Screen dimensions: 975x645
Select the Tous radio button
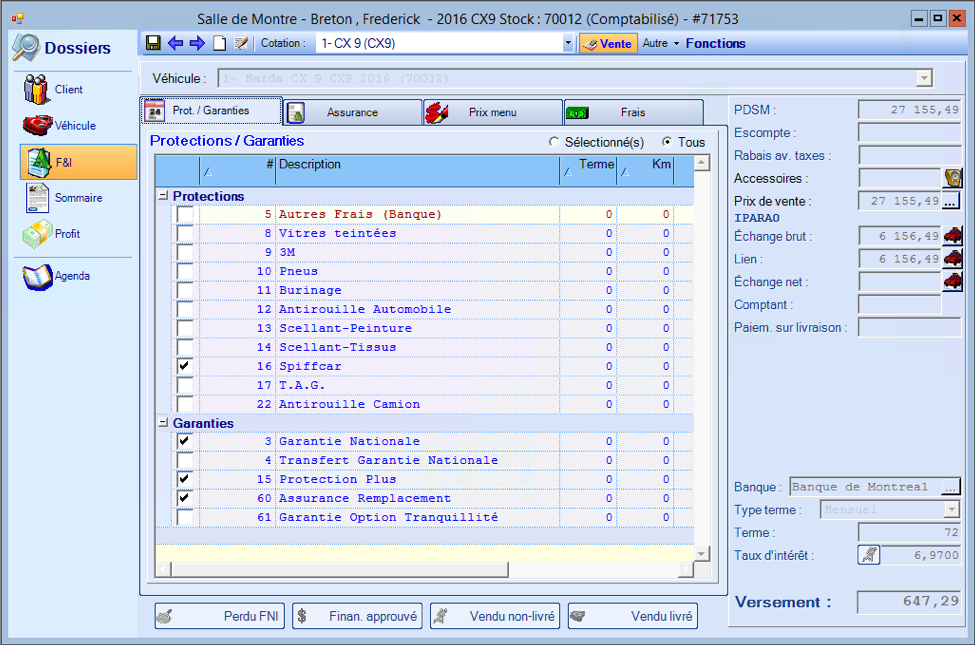pos(667,142)
